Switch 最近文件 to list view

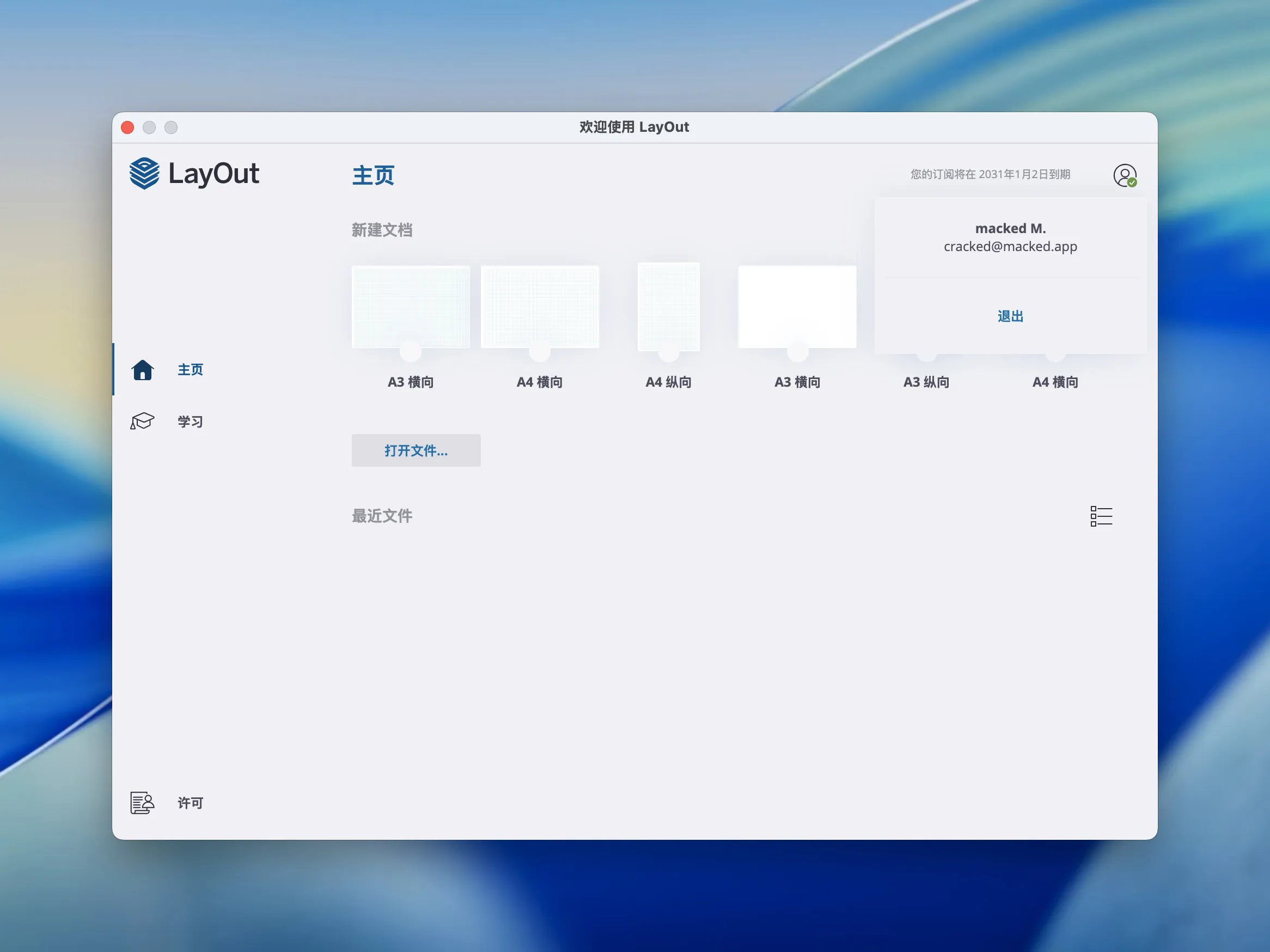tap(1101, 516)
